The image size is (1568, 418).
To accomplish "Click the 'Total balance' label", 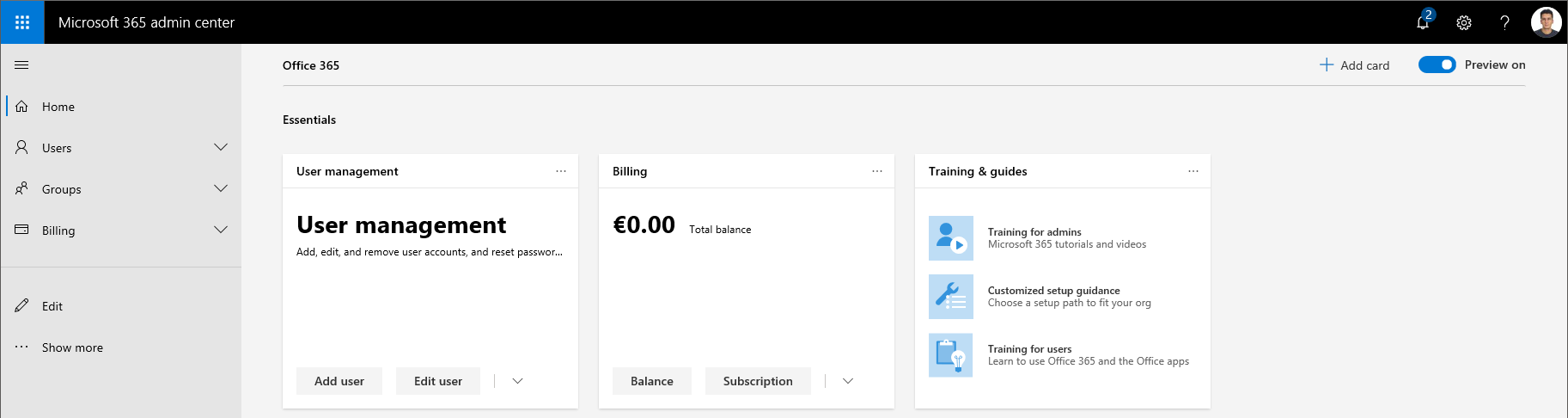I will (x=720, y=230).
